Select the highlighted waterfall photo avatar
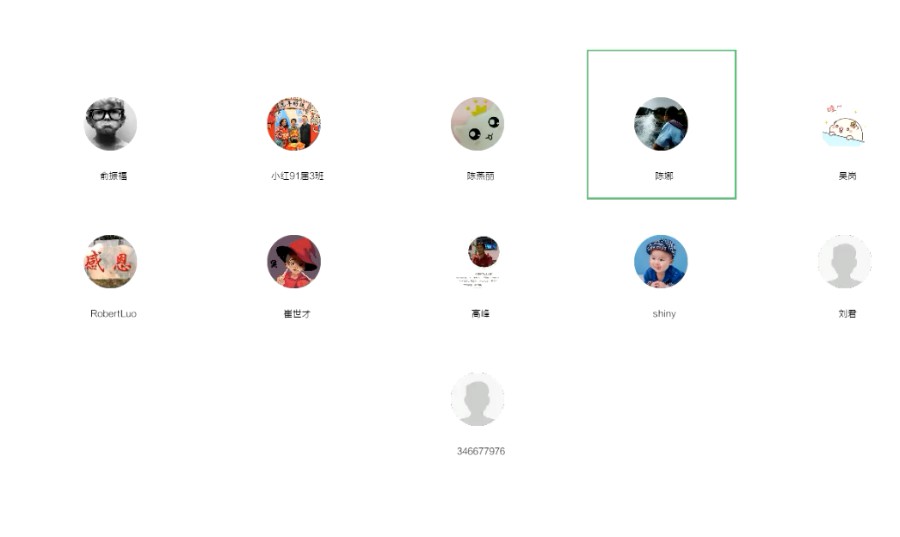This screenshot has width=900, height=537. tap(661, 124)
